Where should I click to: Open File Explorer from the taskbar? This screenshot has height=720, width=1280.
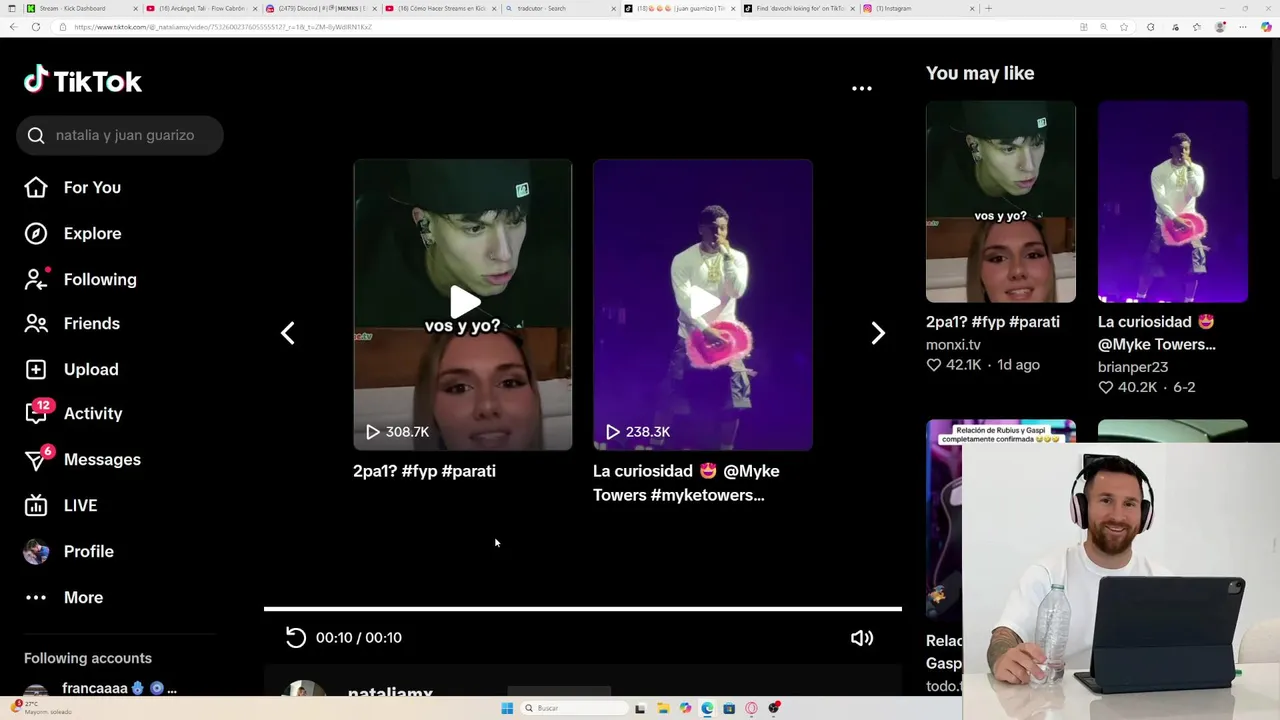(663, 708)
